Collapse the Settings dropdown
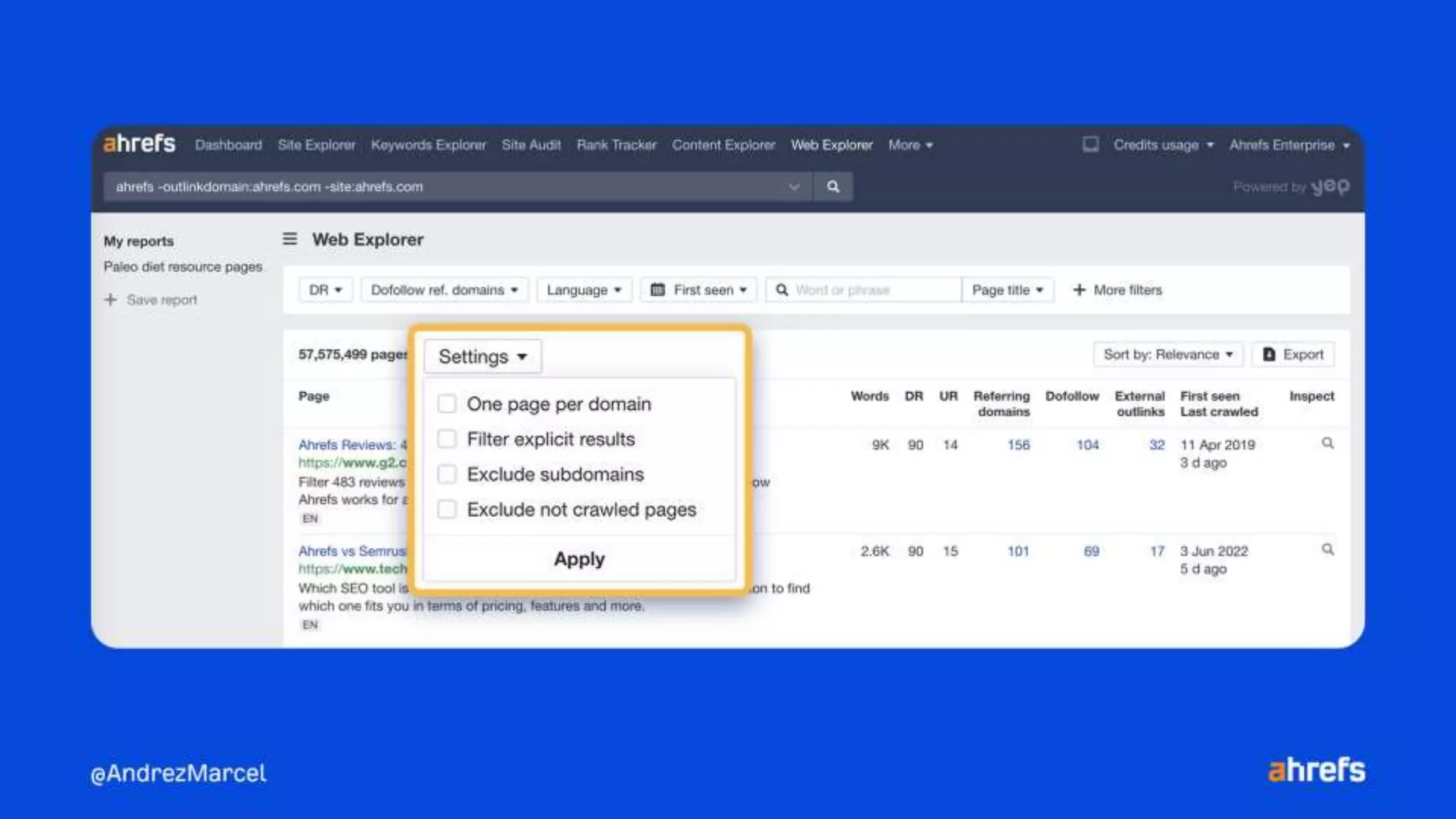Image resolution: width=1456 pixels, height=819 pixels. click(x=483, y=356)
